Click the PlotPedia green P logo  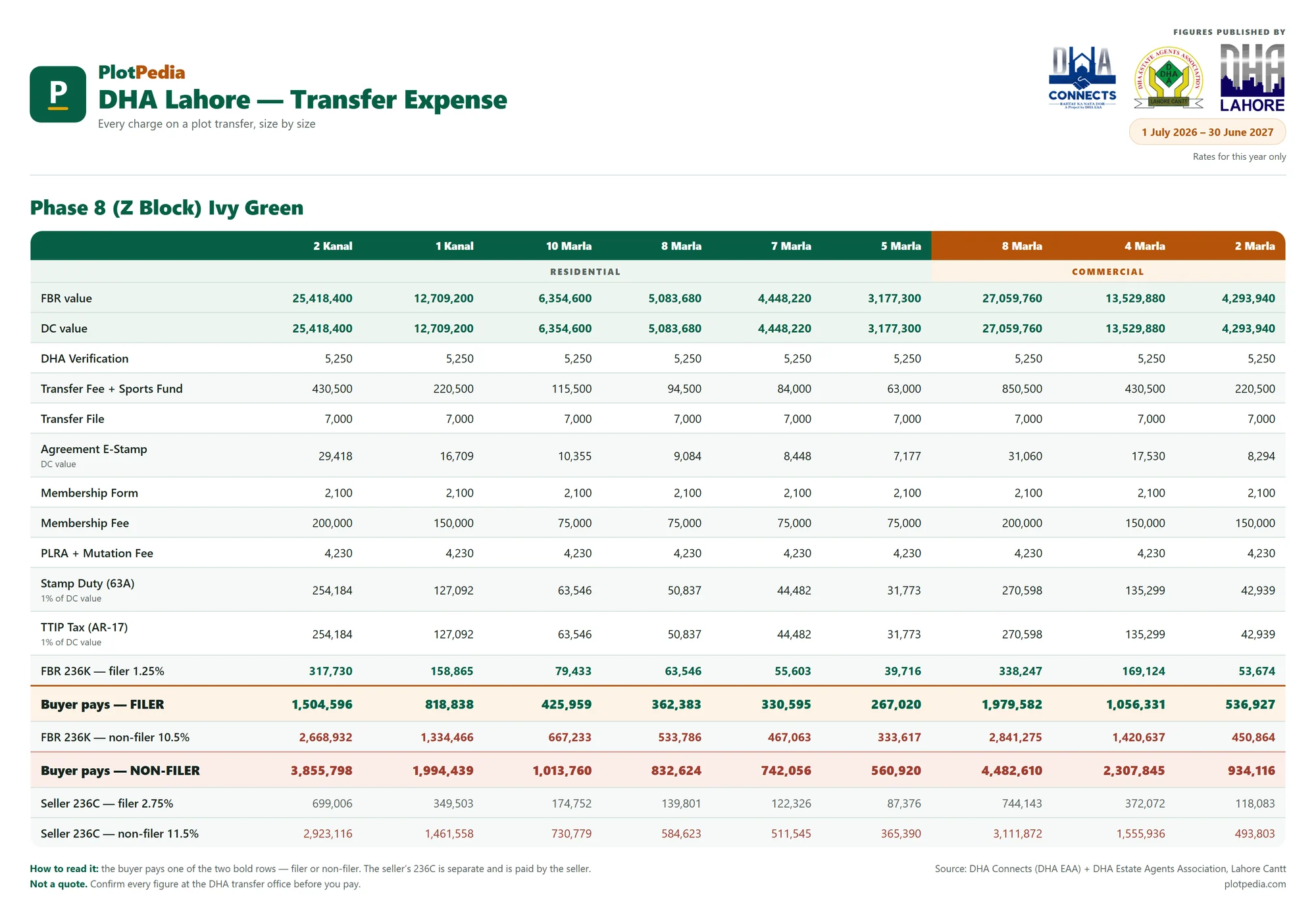(58, 94)
